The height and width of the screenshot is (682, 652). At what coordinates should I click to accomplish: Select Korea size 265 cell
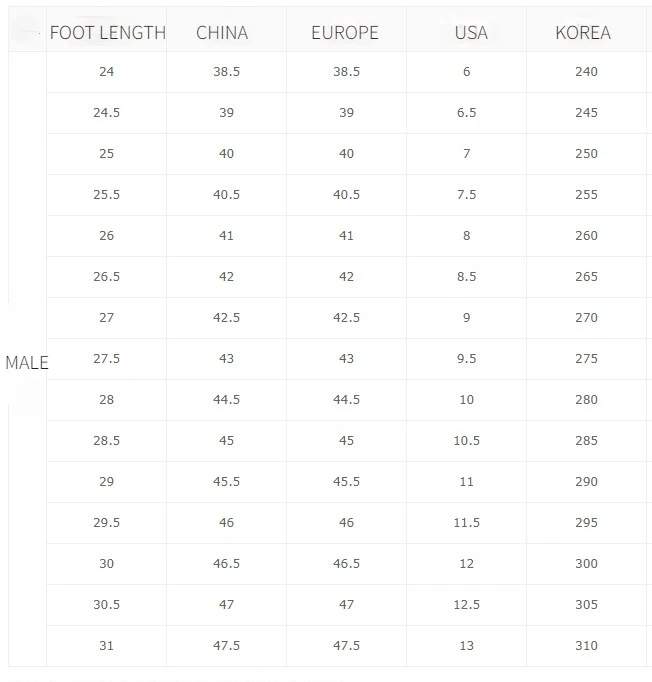[586, 277]
